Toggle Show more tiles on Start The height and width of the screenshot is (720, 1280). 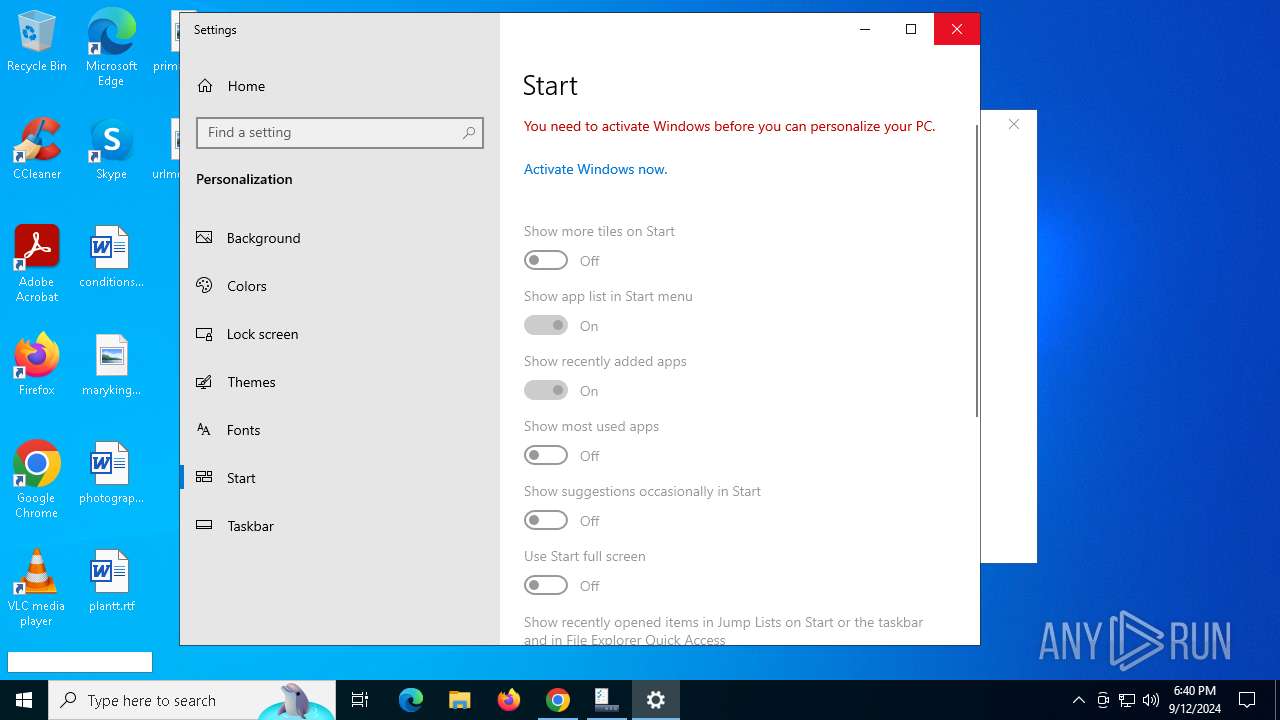click(546, 260)
